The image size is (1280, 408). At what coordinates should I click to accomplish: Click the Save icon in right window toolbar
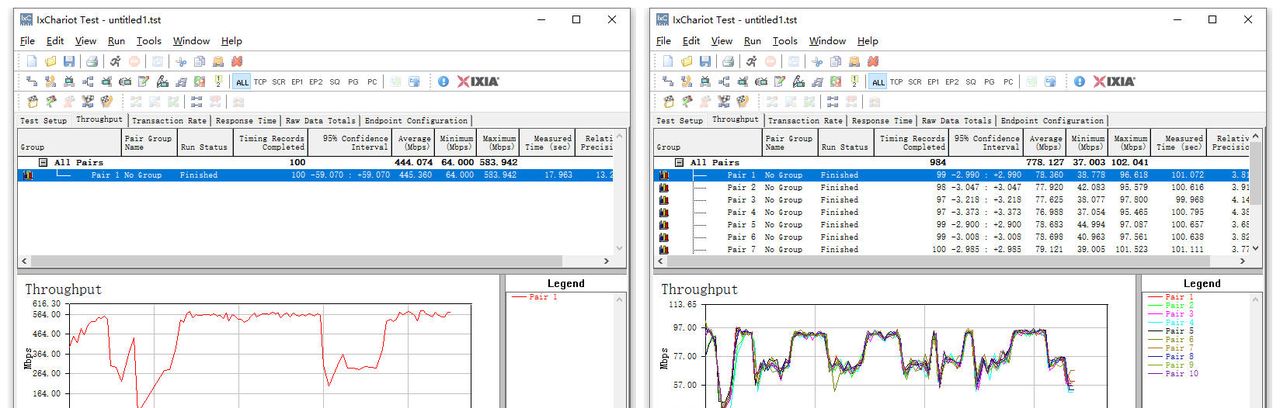pos(705,61)
